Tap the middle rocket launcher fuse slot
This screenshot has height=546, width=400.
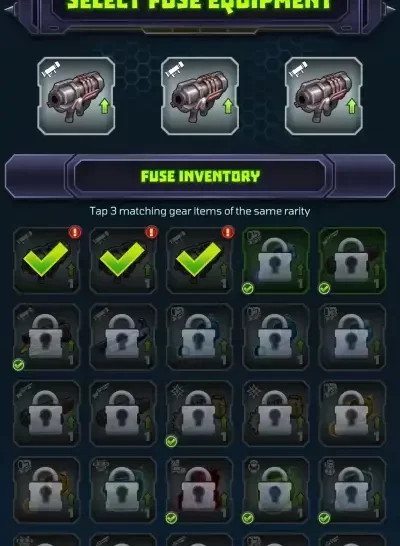coord(200,96)
